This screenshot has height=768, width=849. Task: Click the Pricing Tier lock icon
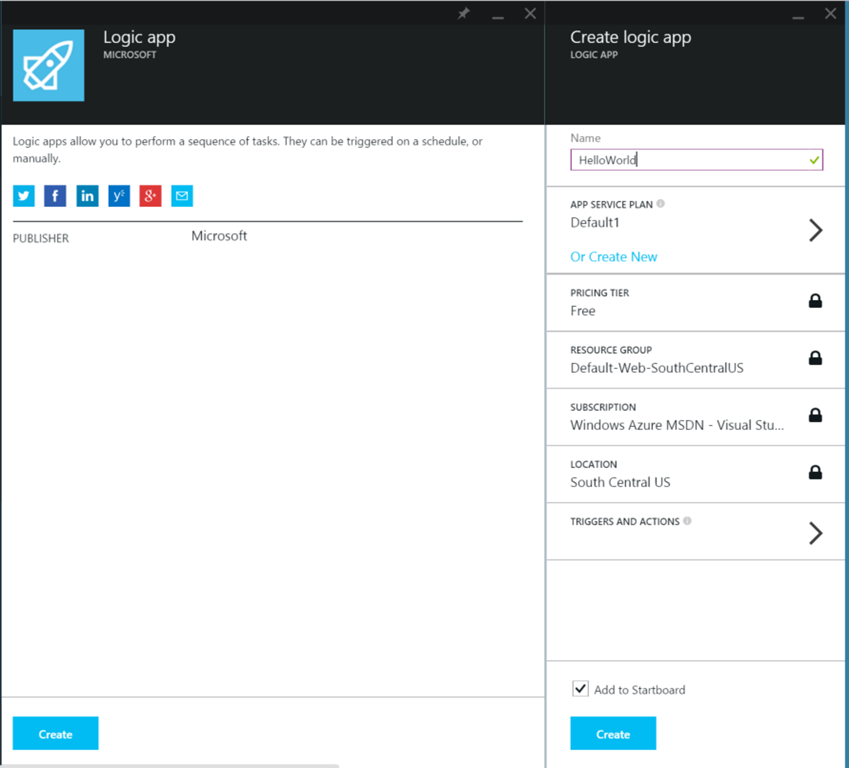click(x=815, y=301)
